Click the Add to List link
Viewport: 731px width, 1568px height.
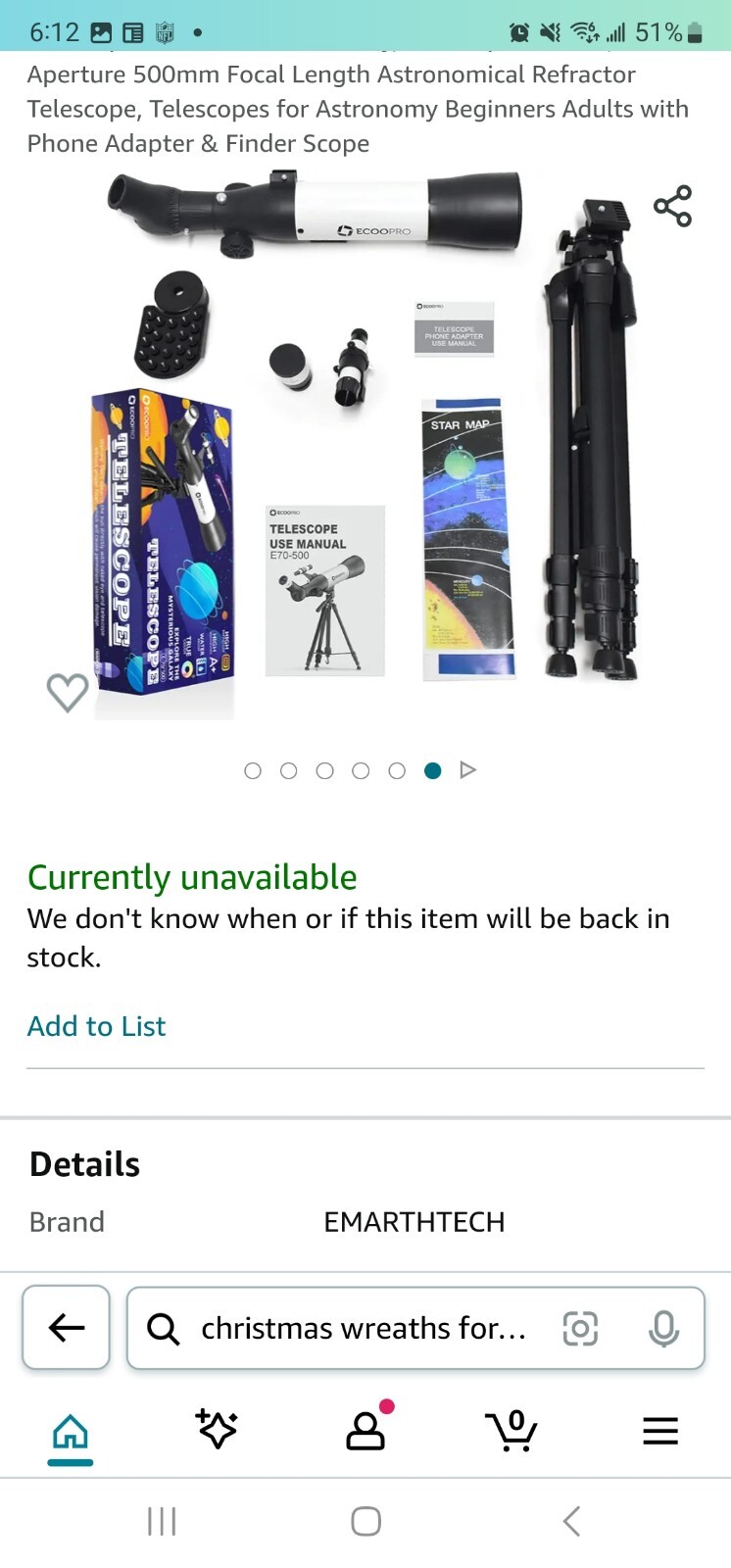click(x=96, y=1026)
